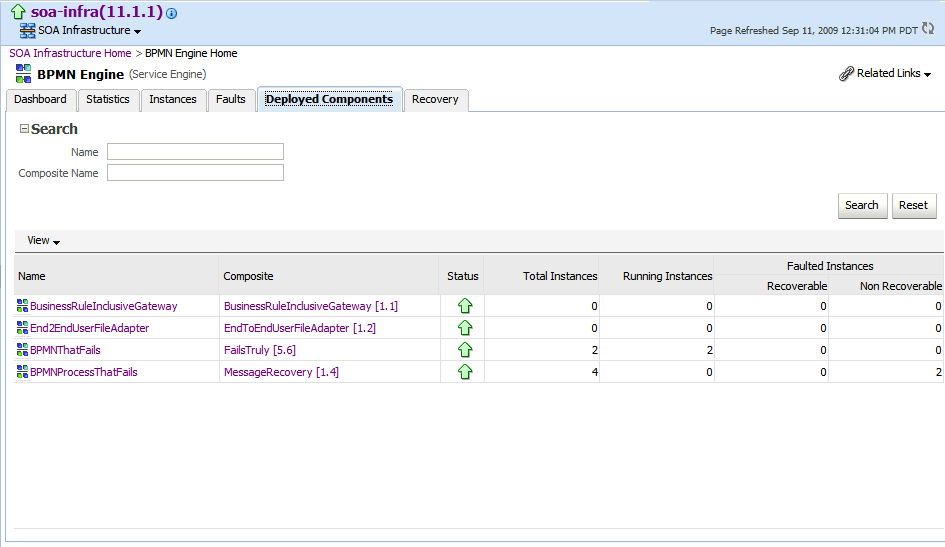This screenshot has height=547, width=945.
Task: Open the Related Links dropdown
Action: [894, 73]
